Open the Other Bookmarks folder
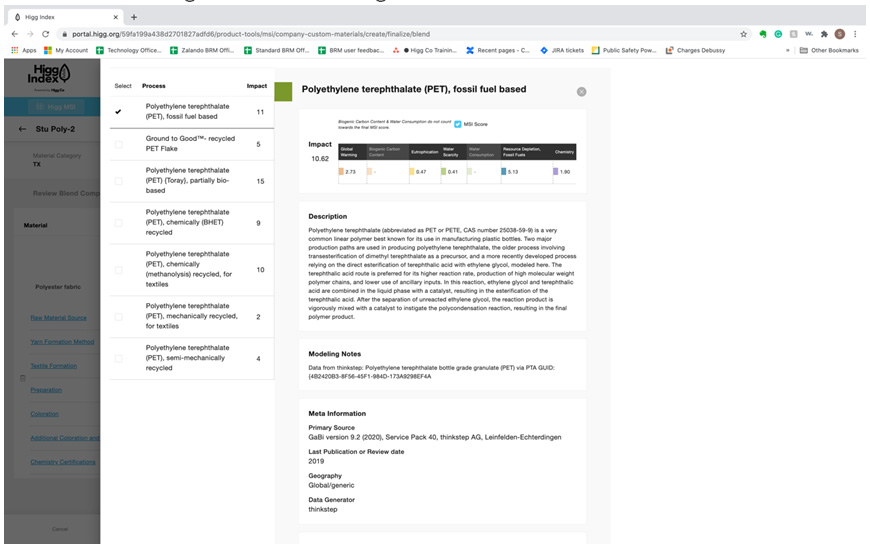The image size is (870, 550). point(829,50)
